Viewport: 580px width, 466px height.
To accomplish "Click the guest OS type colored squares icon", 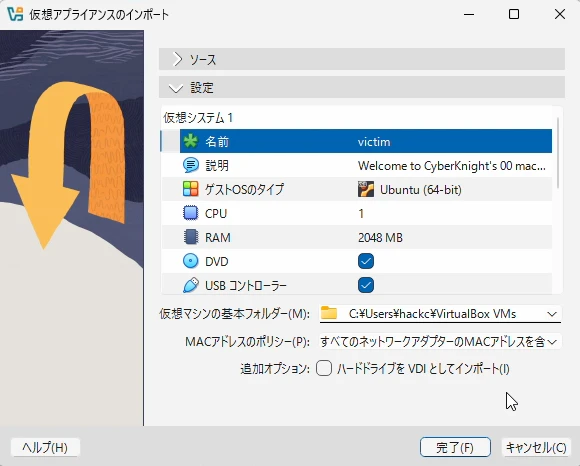I will [191, 189].
